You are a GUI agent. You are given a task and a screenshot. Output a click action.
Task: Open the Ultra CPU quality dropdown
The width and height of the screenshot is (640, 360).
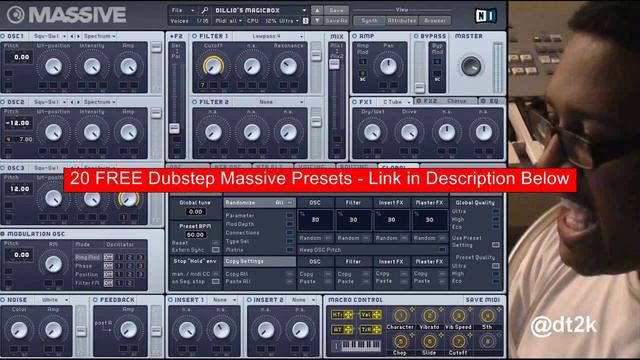point(288,20)
